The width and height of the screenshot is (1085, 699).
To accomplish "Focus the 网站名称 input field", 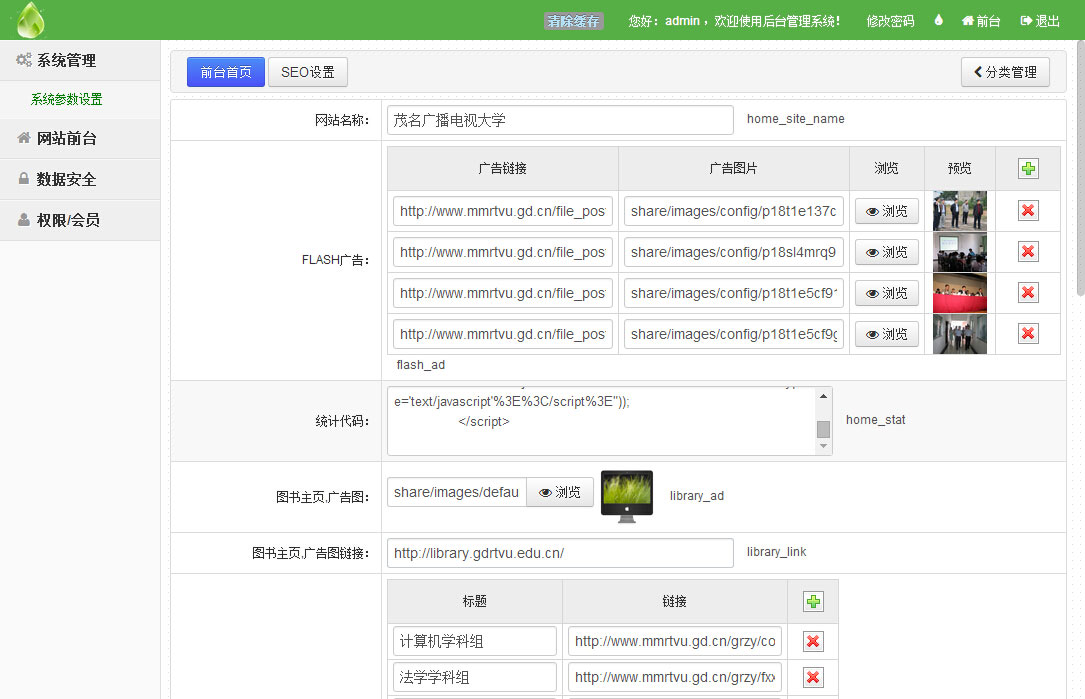I will pyautogui.click(x=560, y=120).
